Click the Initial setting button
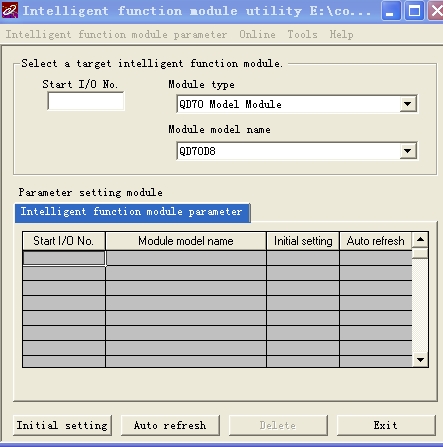The image size is (443, 447). coord(62,425)
